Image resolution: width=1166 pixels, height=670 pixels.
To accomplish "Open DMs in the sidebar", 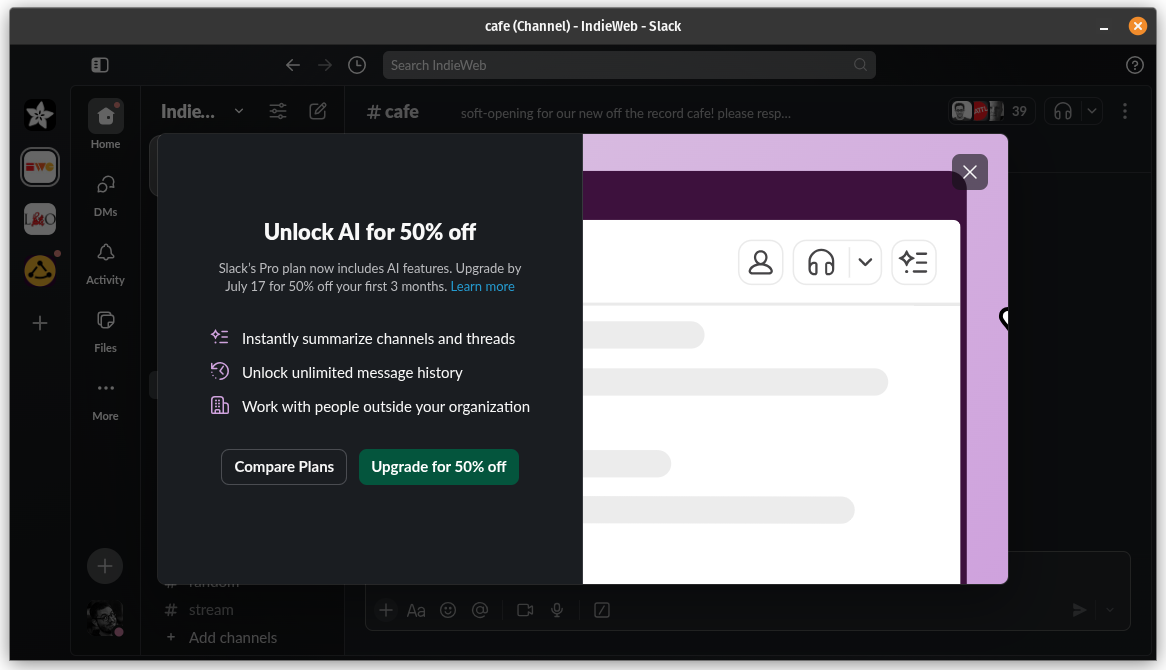I will click(x=106, y=195).
